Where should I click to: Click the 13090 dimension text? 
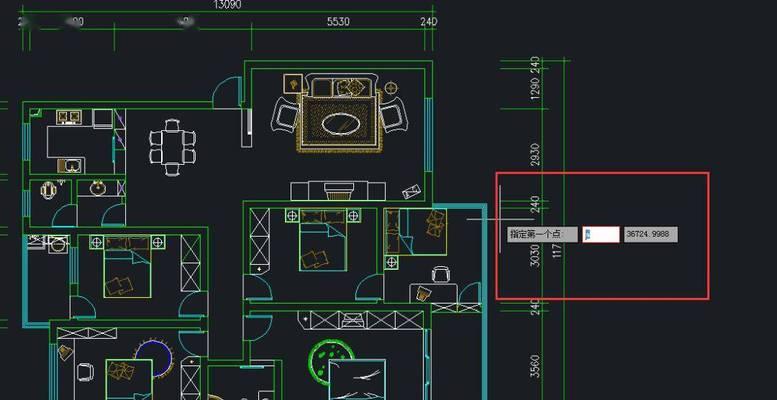click(228, 5)
